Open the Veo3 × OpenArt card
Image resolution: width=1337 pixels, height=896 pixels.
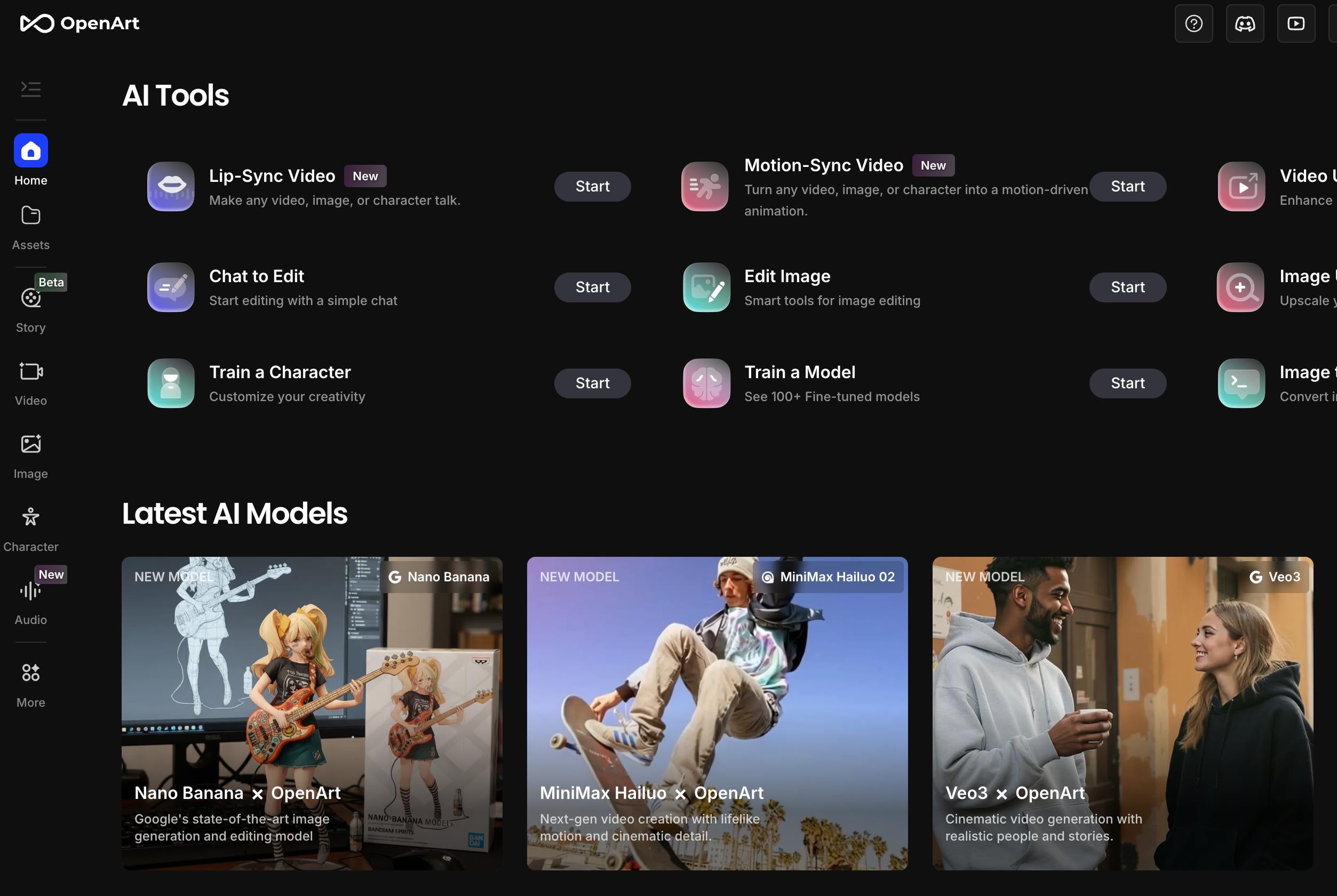click(x=1122, y=713)
